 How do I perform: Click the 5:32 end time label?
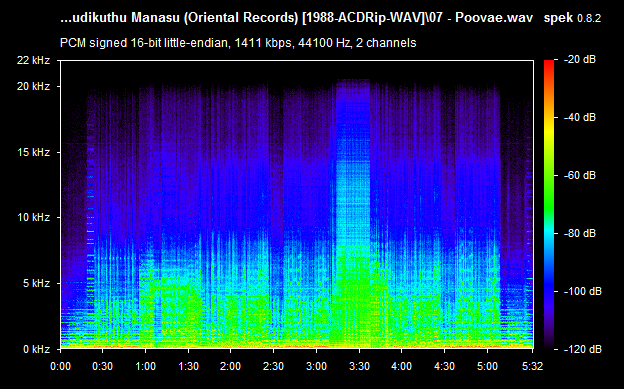coord(532,366)
